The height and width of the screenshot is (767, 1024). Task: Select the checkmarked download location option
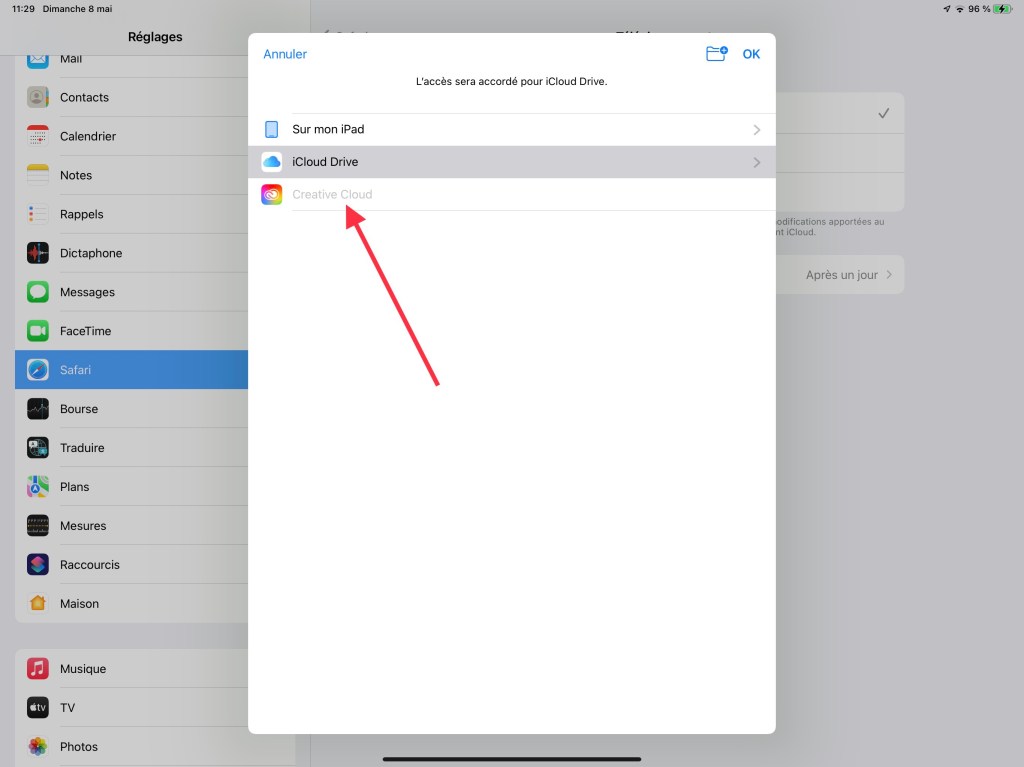point(882,114)
